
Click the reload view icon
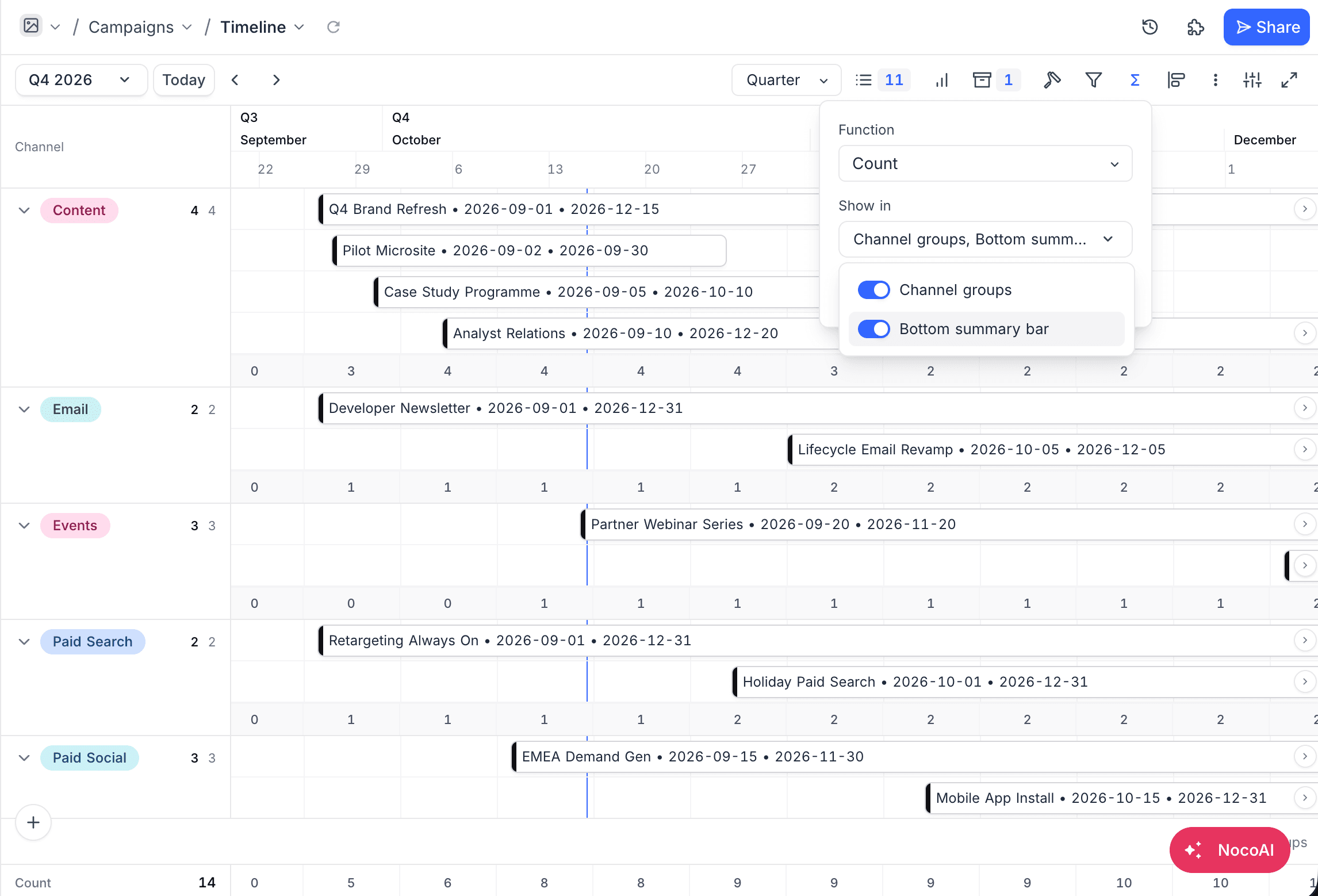pos(334,27)
